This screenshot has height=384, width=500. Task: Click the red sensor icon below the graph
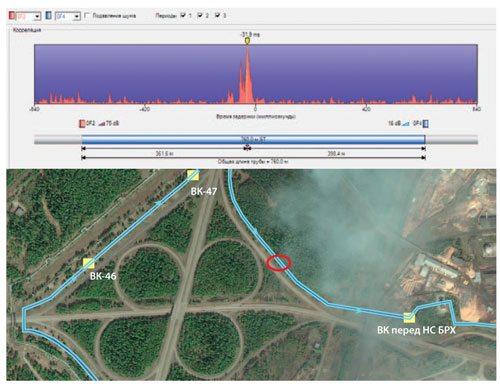click(82, 124)
